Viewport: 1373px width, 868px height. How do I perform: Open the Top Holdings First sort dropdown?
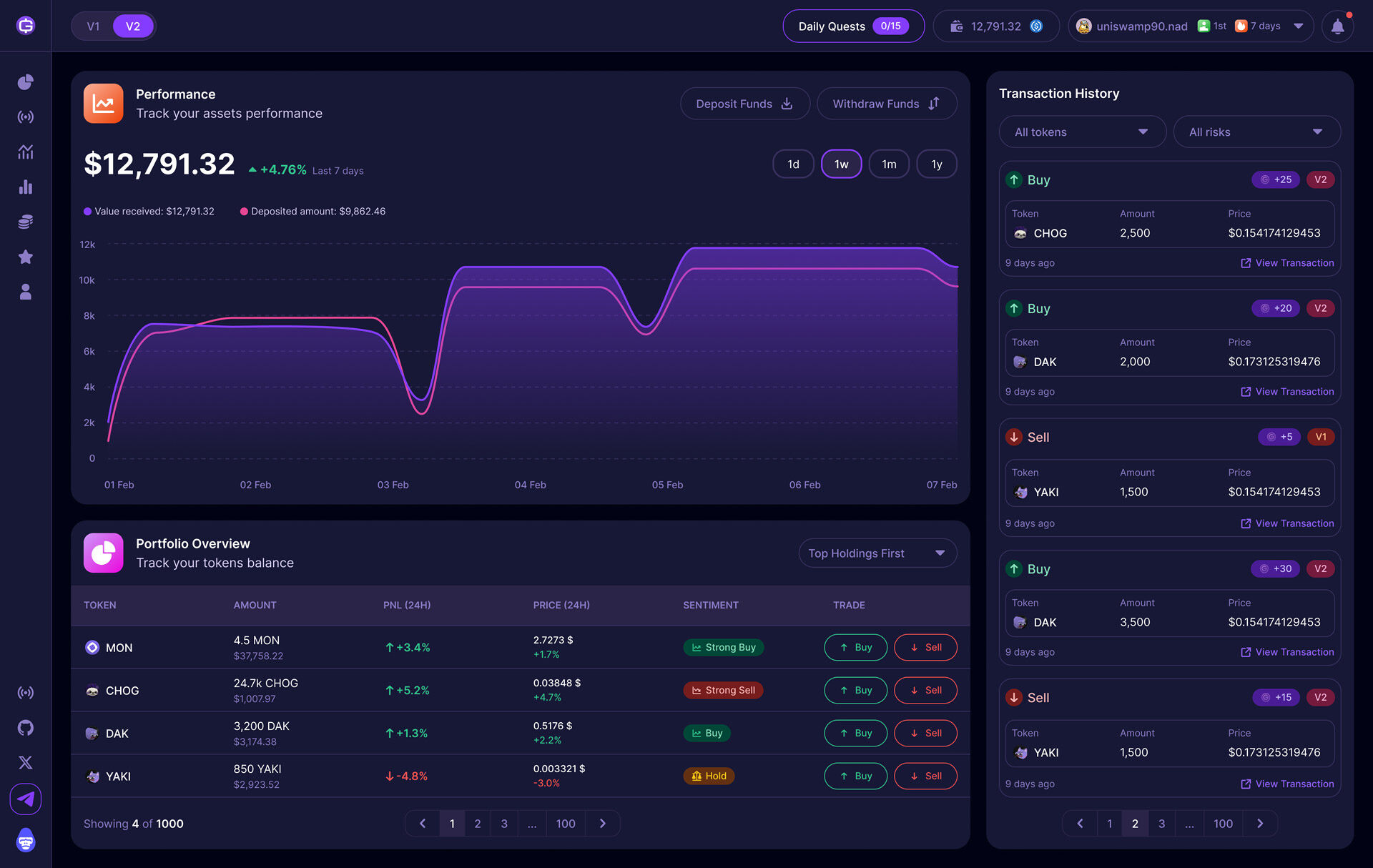(877, 553)
